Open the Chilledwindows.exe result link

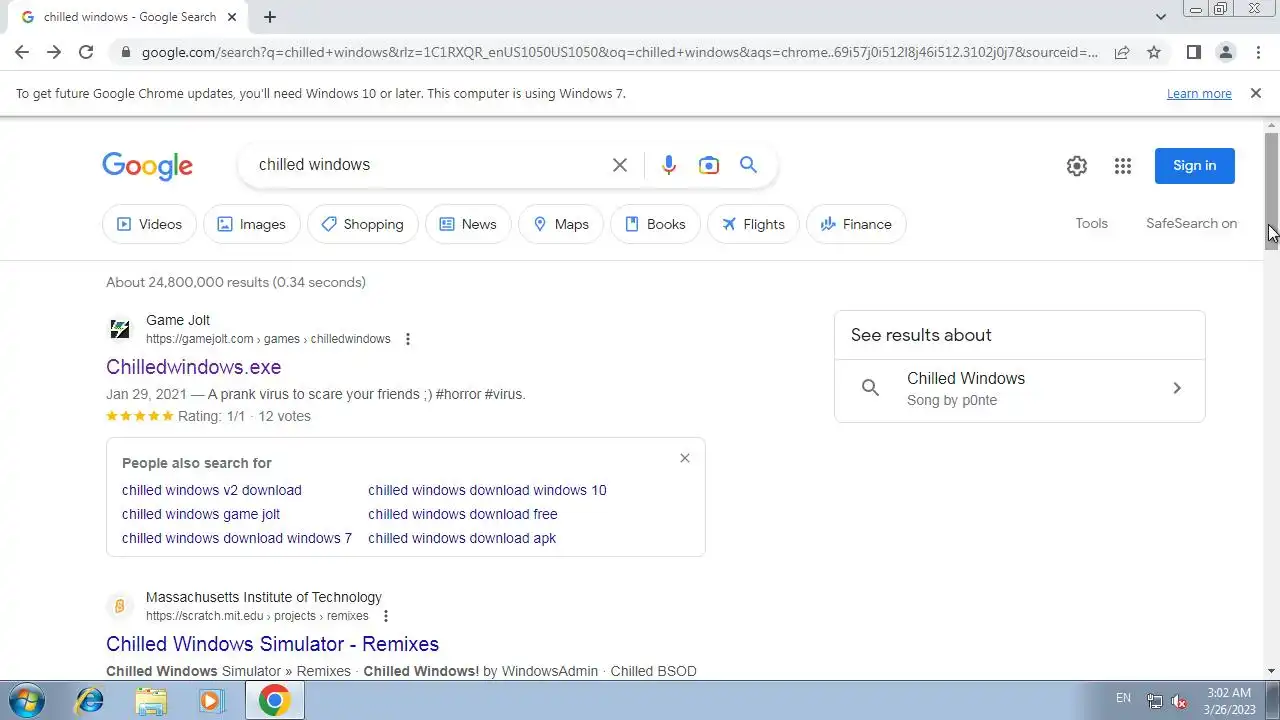[193, 367]
